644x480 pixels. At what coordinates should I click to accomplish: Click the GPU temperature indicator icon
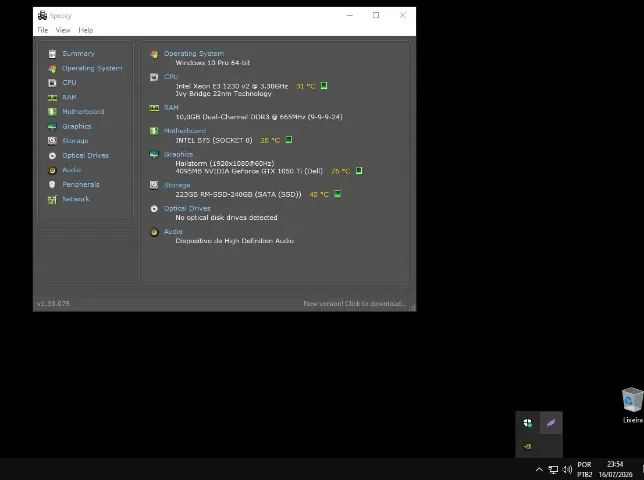click(359, 170)
